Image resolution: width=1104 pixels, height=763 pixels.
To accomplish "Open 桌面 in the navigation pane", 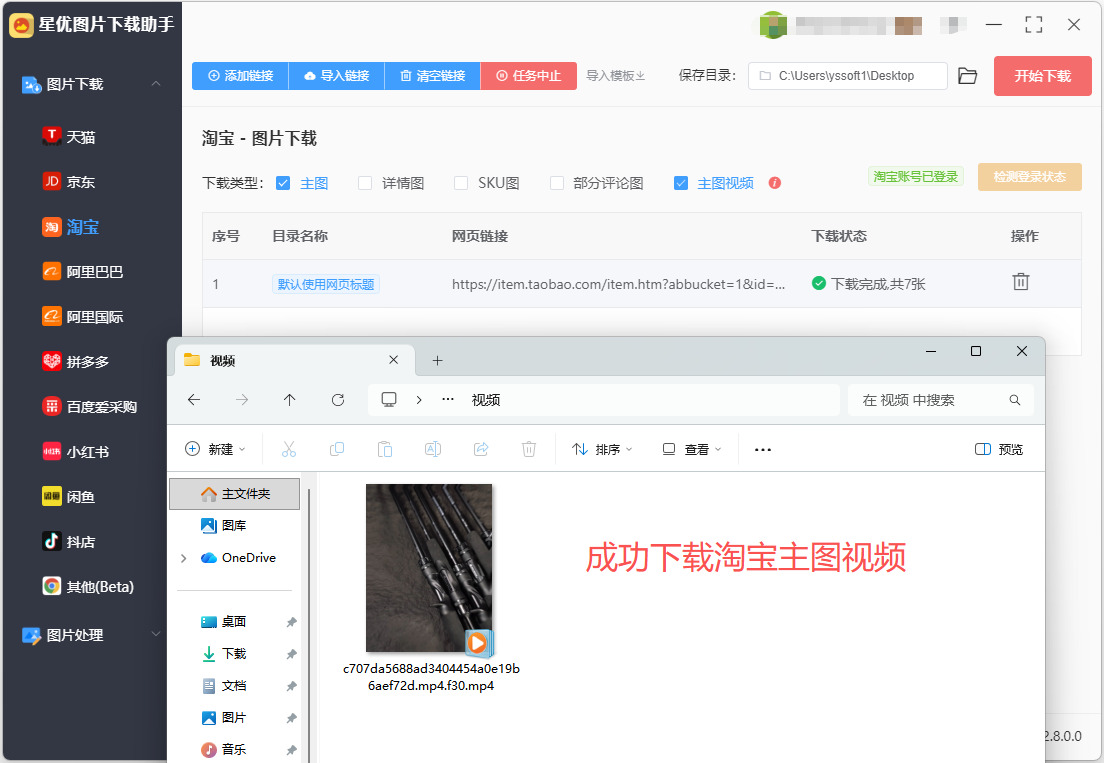I will (x=224, y=622).
